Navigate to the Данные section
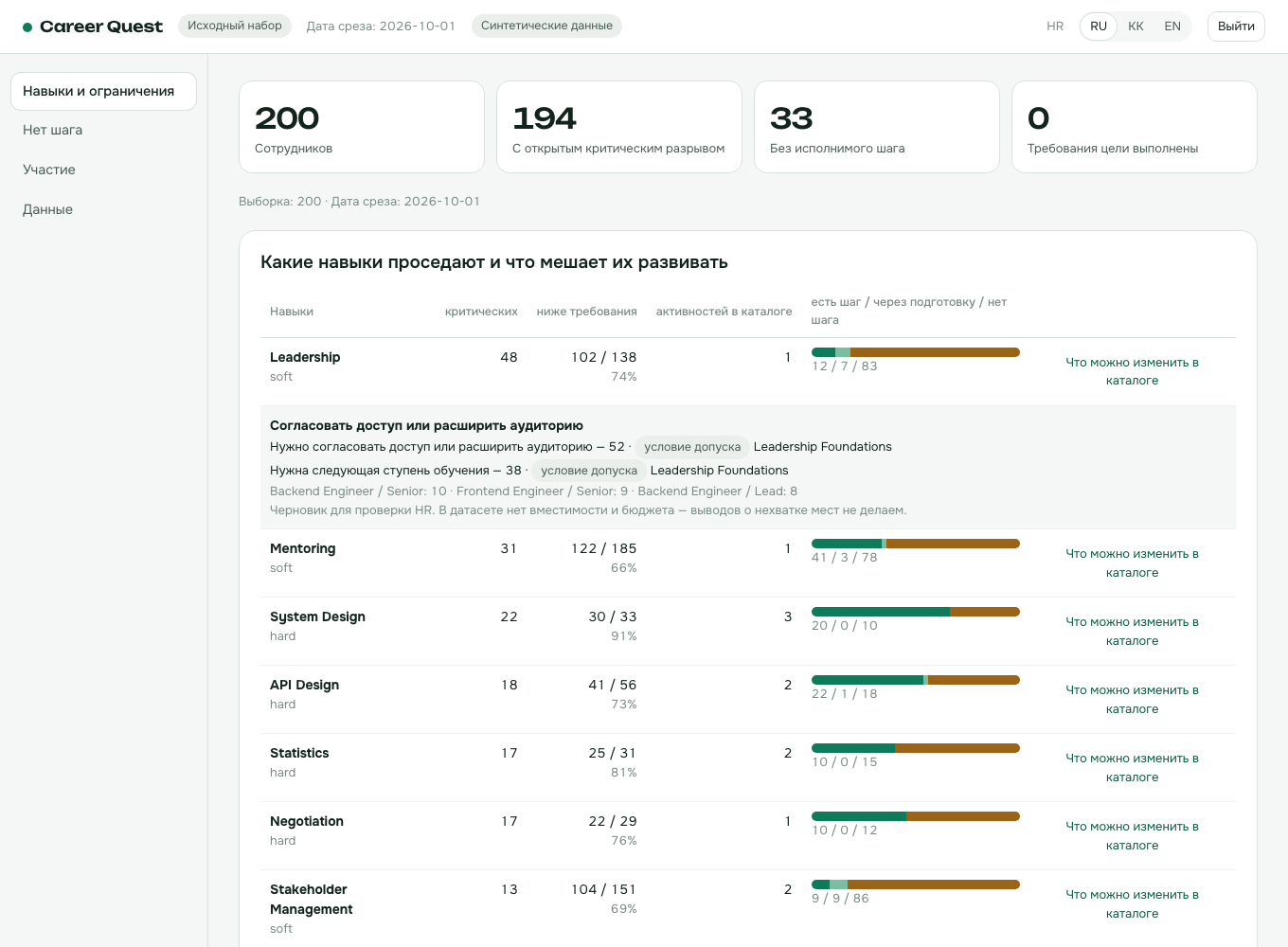This screenshot has height=947, width=1288. coord(103,209)
